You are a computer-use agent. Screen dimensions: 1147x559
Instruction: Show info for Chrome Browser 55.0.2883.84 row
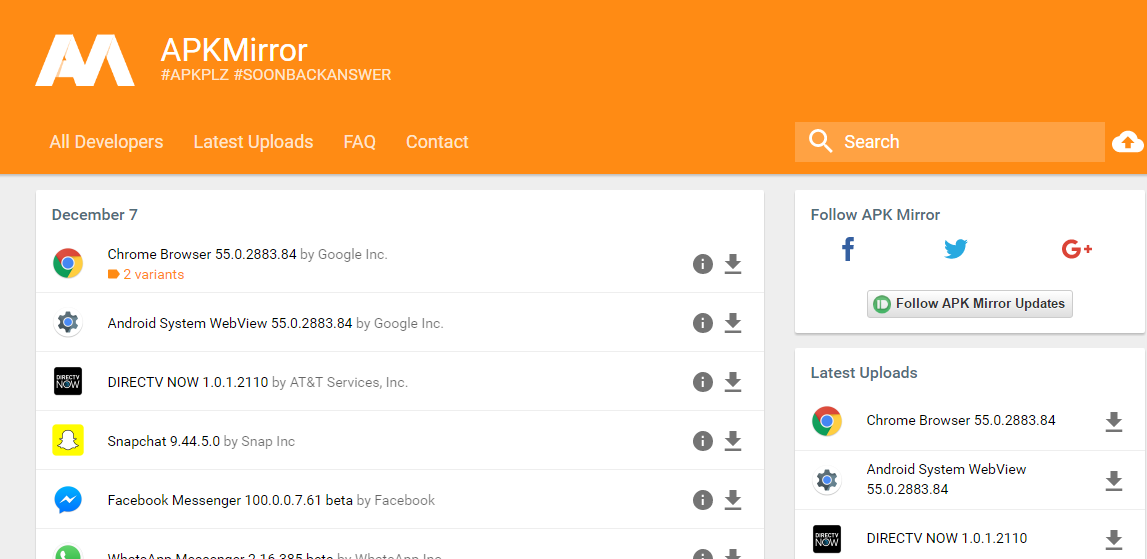(703, 263)
